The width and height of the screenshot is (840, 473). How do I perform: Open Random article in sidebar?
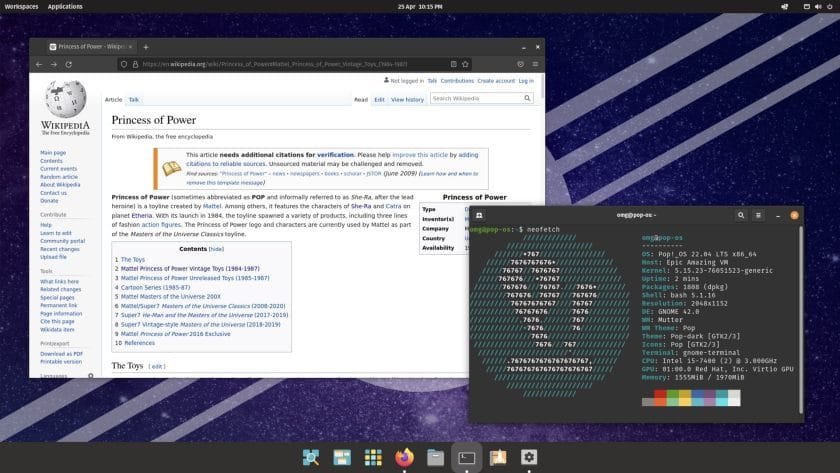[x=59, y=177]
